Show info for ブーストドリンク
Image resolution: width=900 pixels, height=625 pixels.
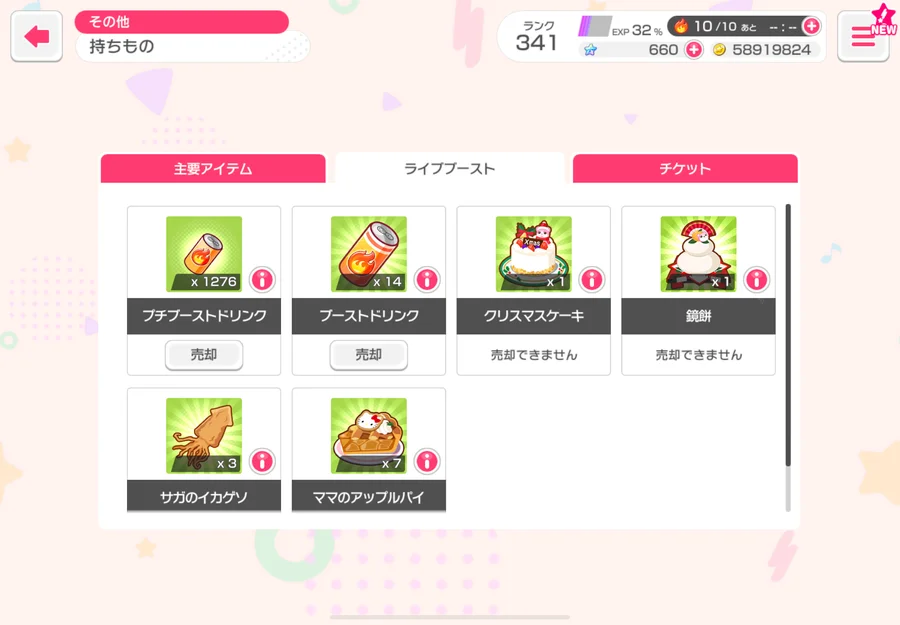(x=427, y=280)
